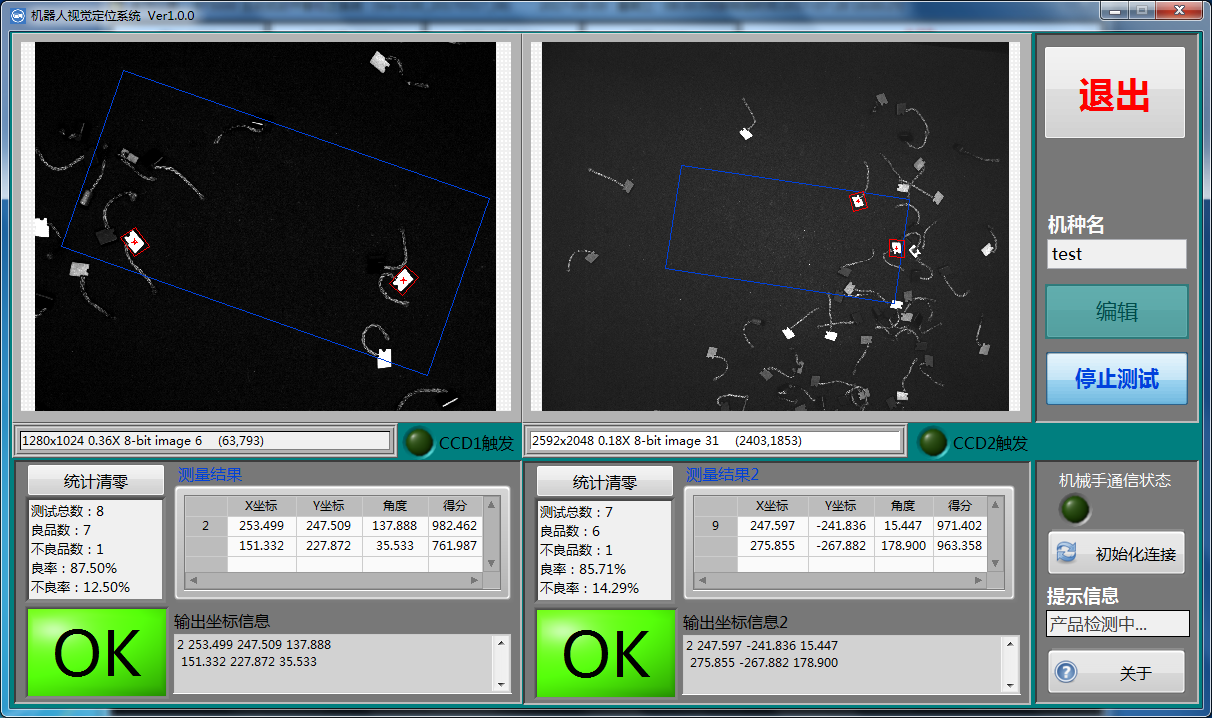Click the 得分 column header in 测量结果2
This screenshot has height=718, width=1212.
pos(960,506)
